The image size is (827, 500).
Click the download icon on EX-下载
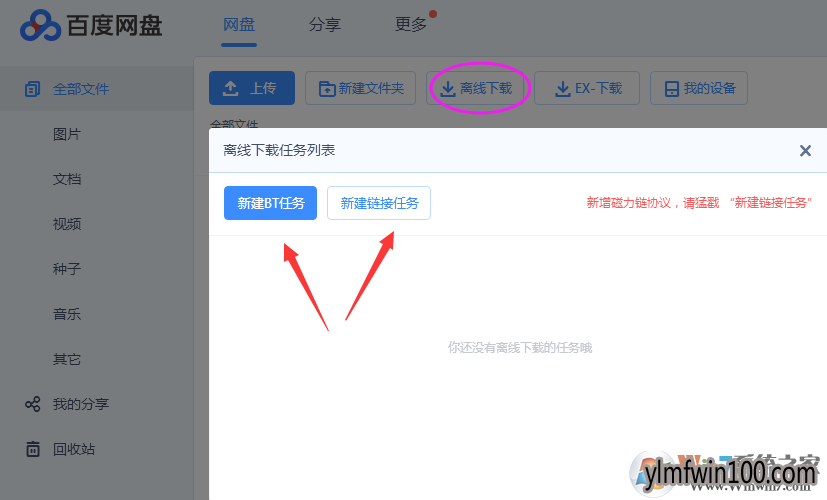pyautogui.click(x=563, y=89)
